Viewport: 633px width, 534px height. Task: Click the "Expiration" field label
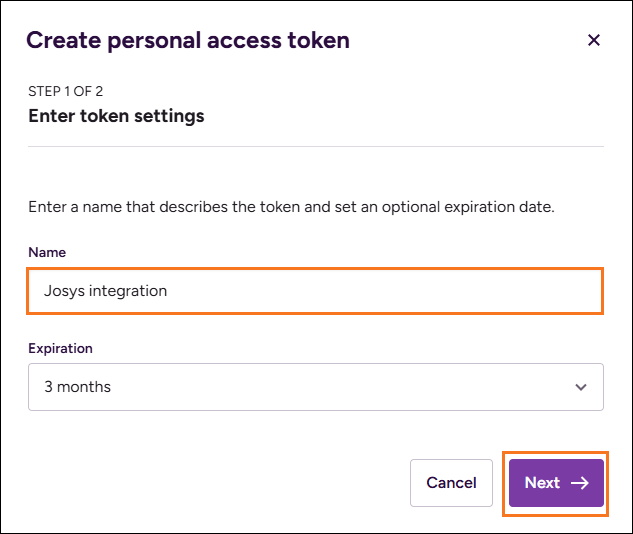tap(60, 349)
